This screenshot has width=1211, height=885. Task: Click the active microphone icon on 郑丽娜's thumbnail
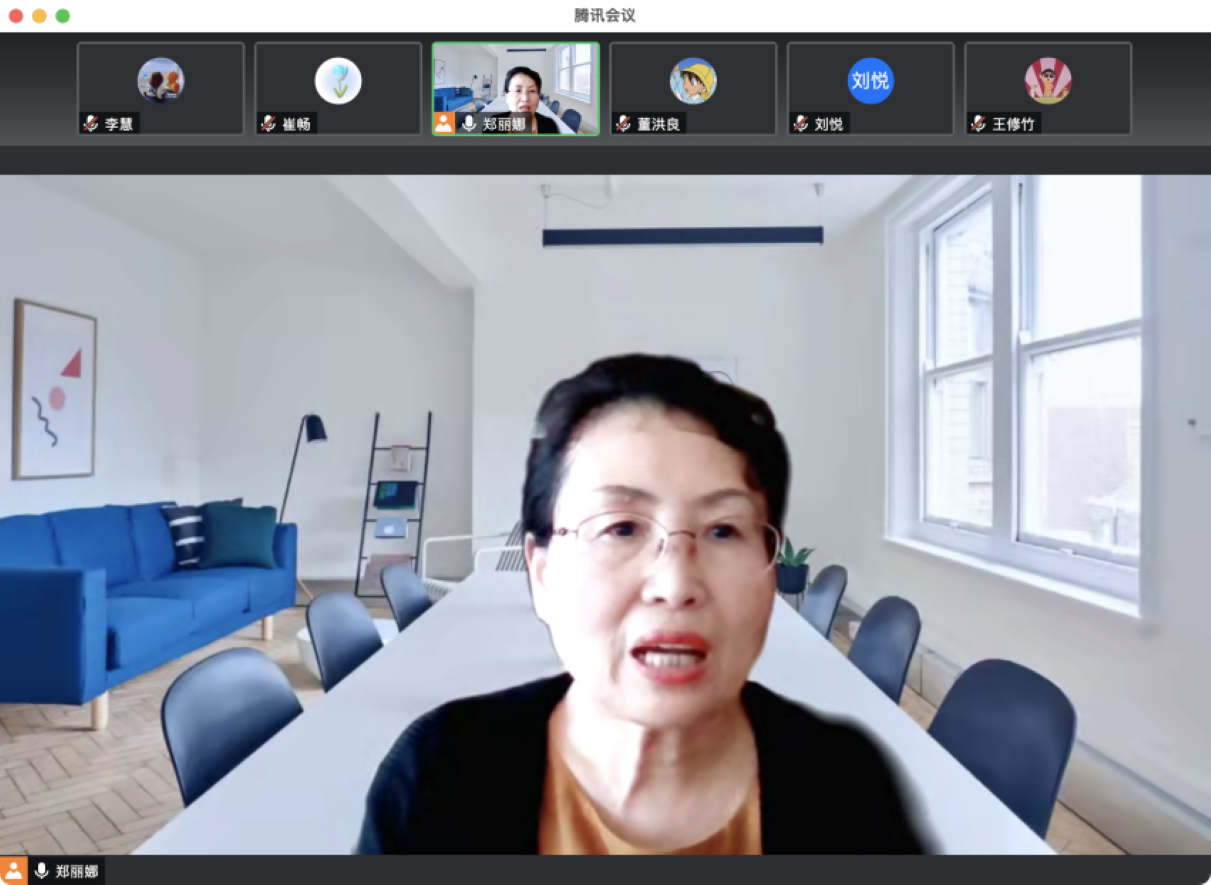pyautogui.click(x=468, y=123)
